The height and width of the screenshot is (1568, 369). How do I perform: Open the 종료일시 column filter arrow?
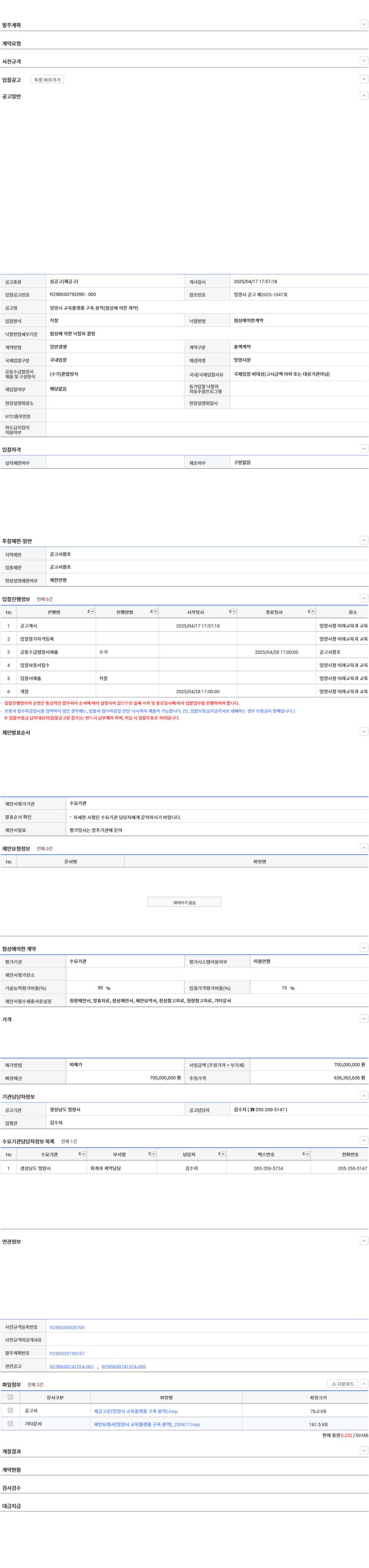pos(313,611)
